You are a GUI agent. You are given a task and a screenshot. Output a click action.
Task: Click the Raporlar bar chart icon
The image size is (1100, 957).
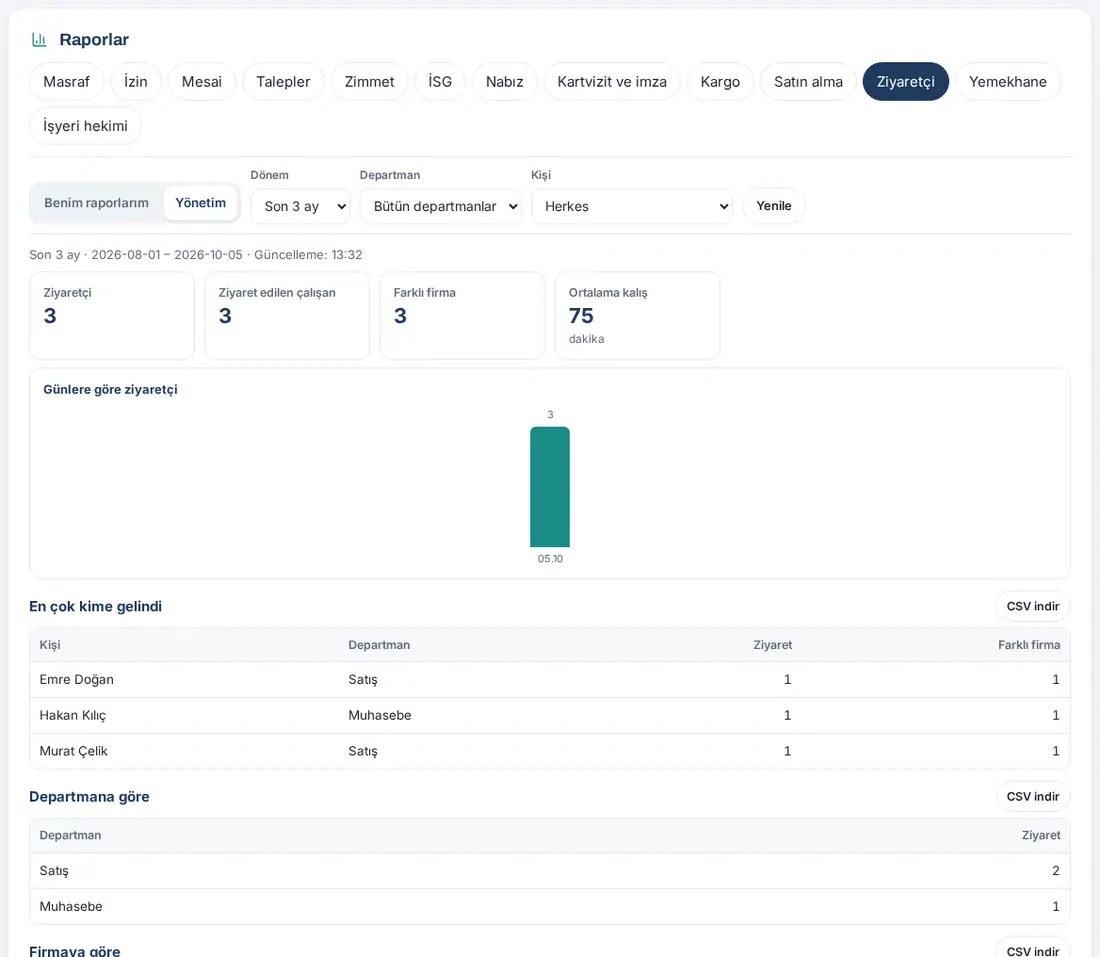click(39, 40)
